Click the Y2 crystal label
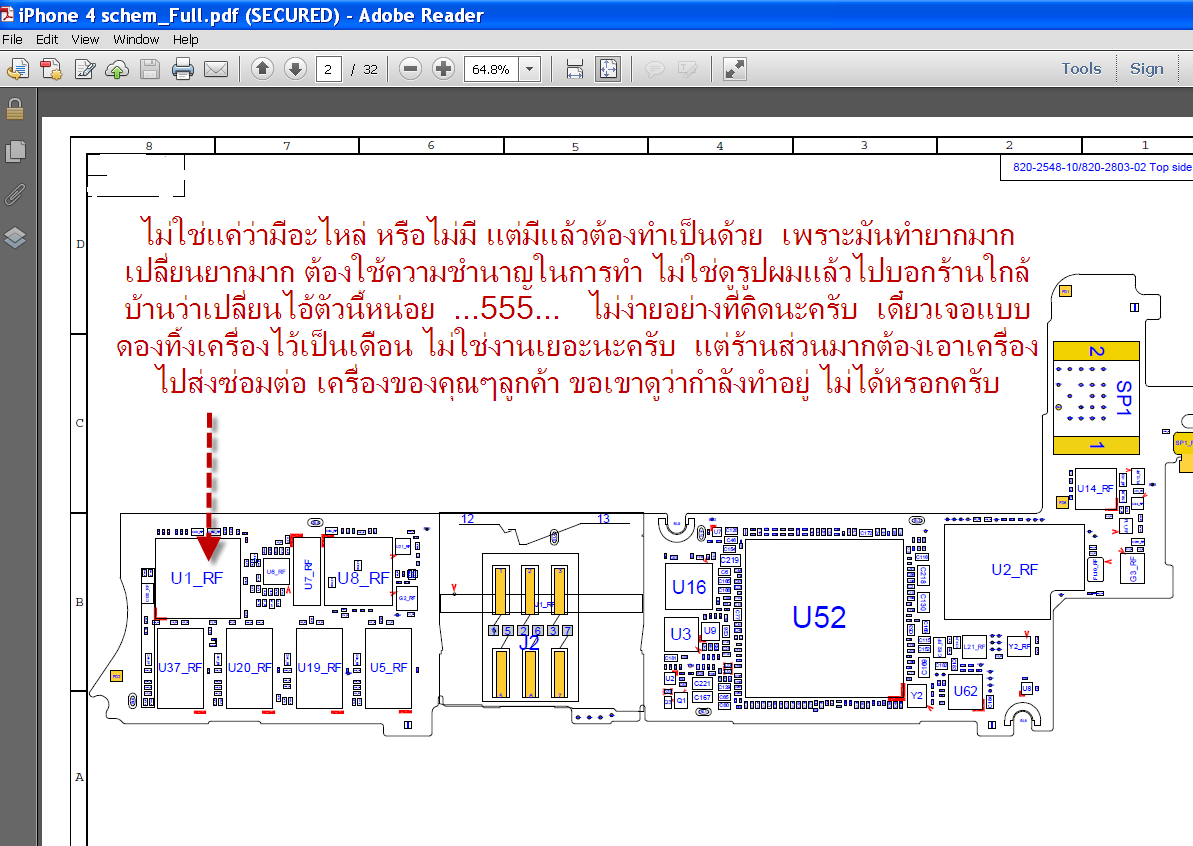Screen dimensions: 1193x846 pyautogui.click(x=917, y=695)
